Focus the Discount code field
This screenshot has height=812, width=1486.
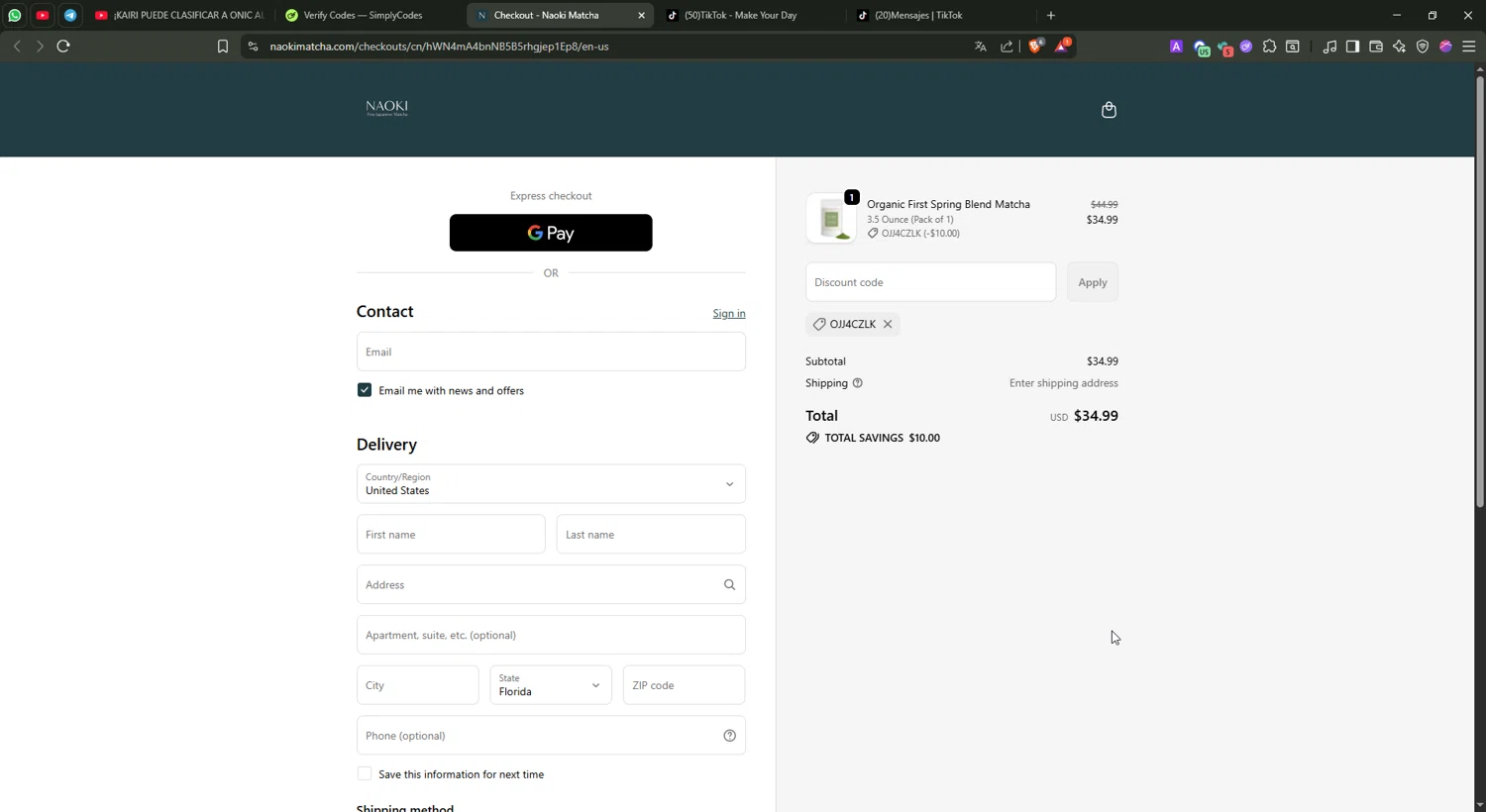[930, 282]
